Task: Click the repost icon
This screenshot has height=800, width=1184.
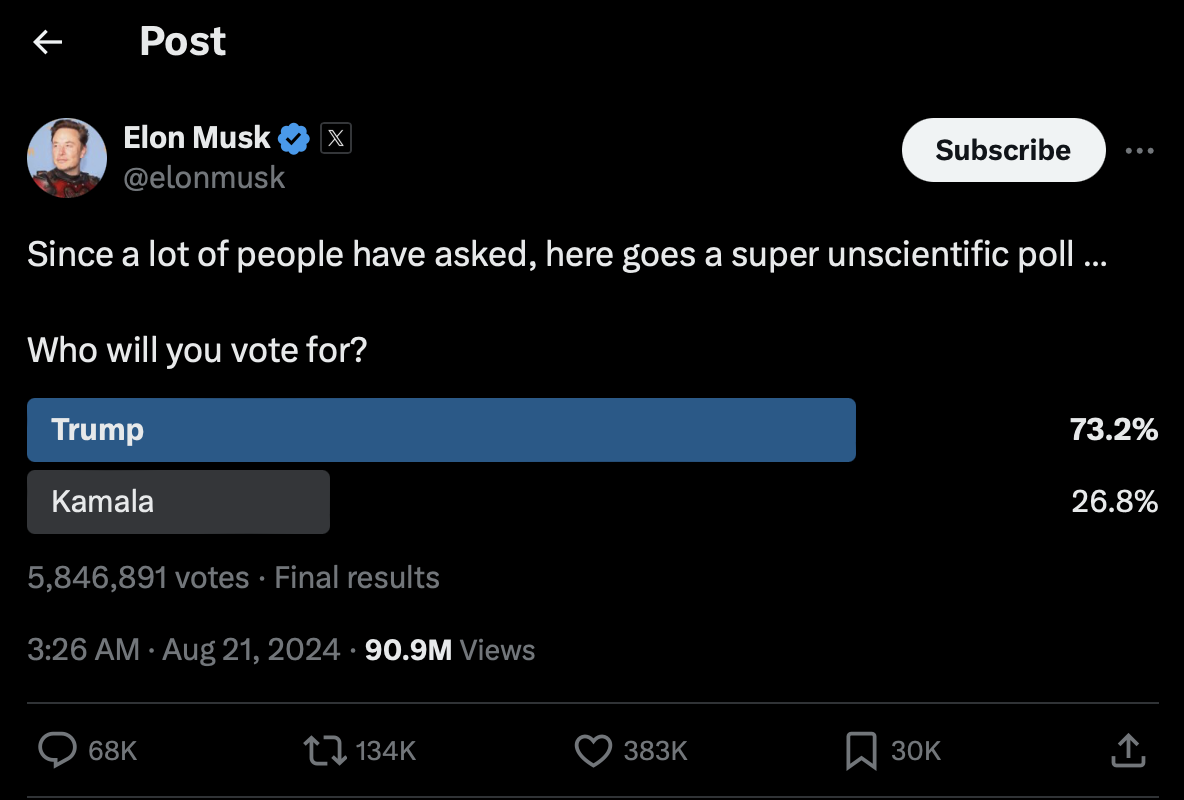Action: click(x=324, y=750)
